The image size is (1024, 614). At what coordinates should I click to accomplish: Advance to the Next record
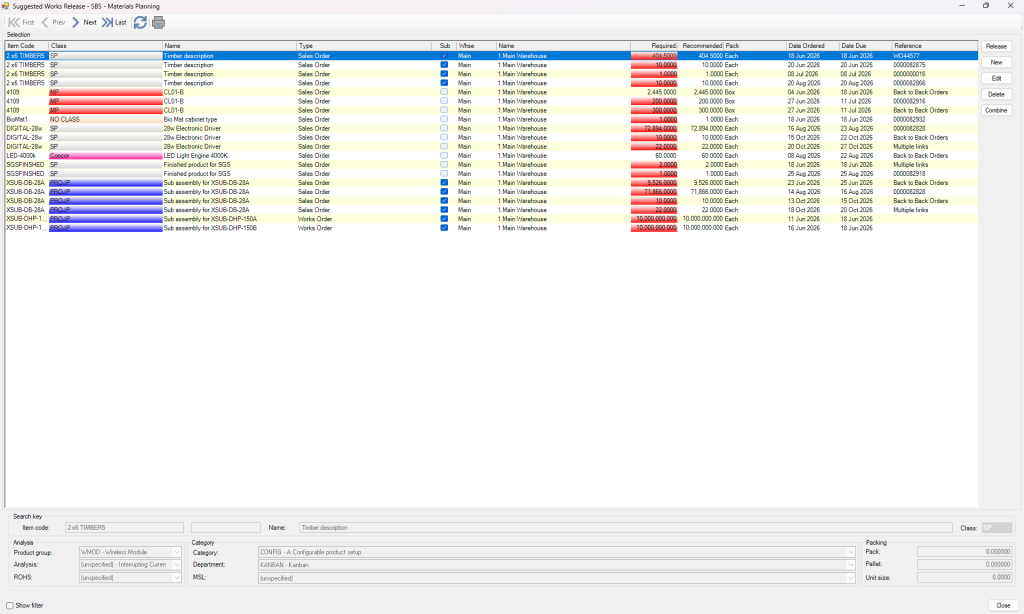coord(84,22)
